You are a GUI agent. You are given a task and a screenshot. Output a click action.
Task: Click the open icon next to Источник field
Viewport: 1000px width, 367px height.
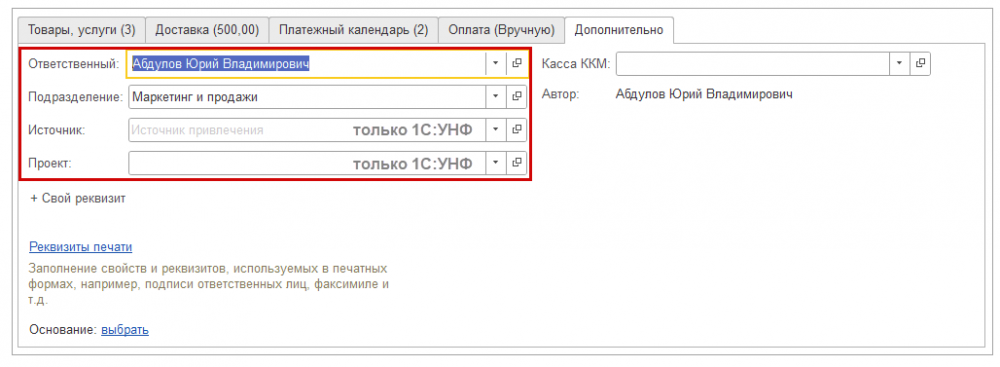point(517,130)
